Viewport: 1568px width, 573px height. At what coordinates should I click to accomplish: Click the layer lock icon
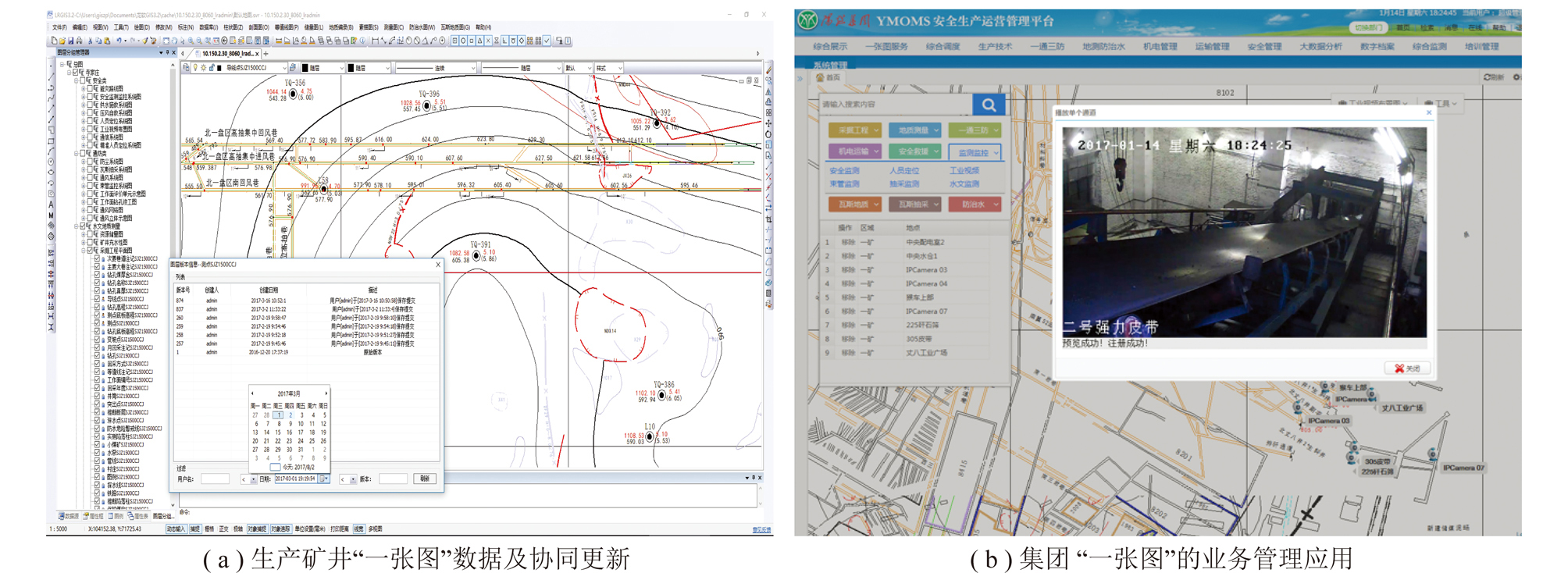click(212, 67)
